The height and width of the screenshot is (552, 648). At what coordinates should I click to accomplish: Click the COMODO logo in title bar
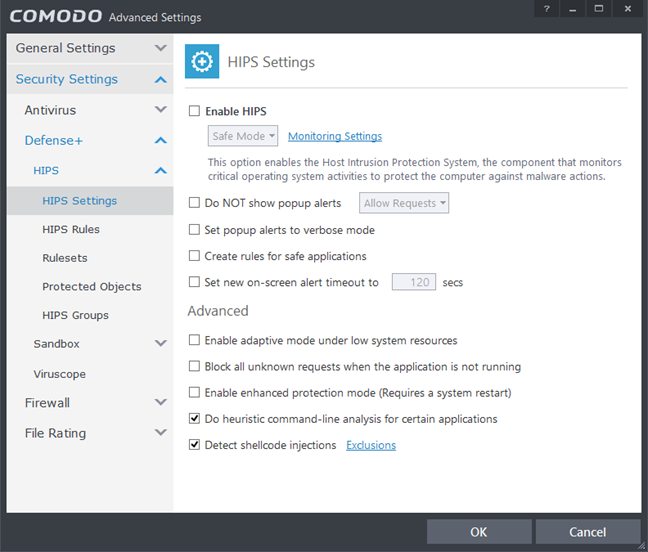56,16
